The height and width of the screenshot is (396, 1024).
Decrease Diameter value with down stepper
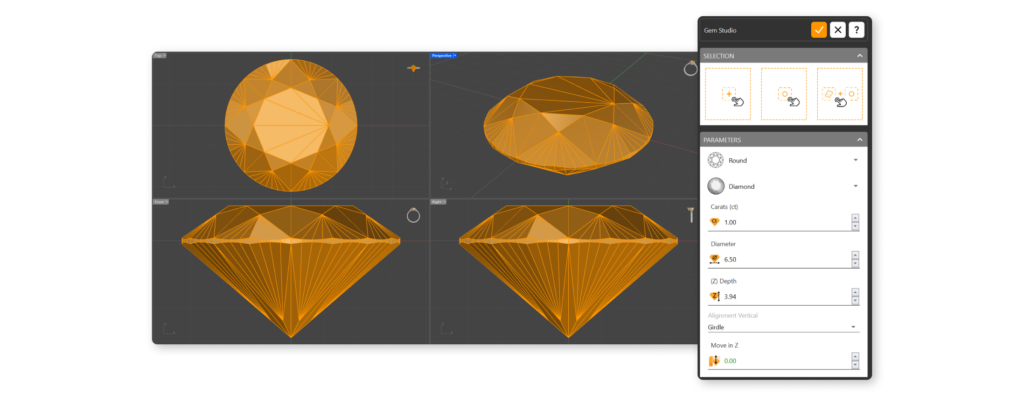click(856, 263)
